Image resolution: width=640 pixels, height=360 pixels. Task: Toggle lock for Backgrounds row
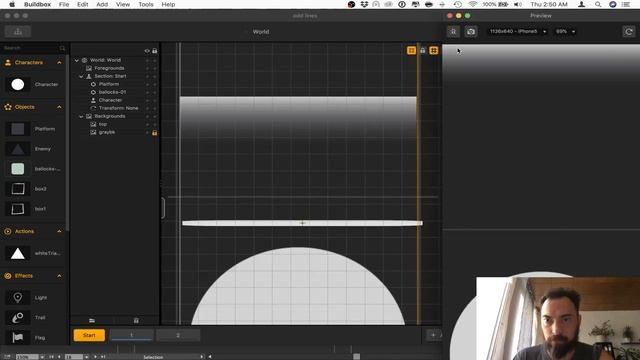click(x=155, y=116)
